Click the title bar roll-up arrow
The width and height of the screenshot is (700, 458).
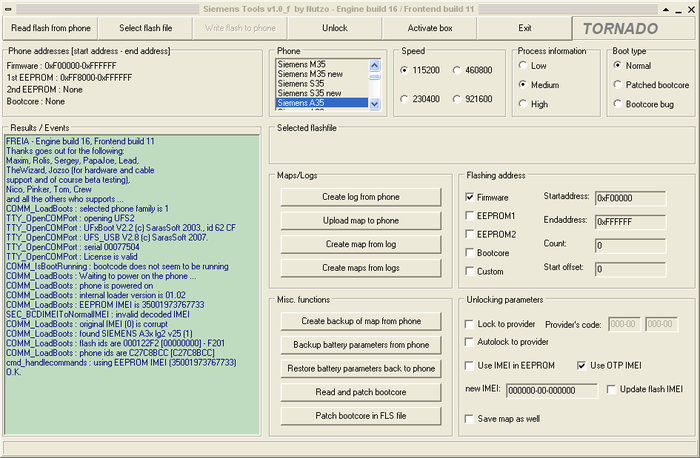666,9
